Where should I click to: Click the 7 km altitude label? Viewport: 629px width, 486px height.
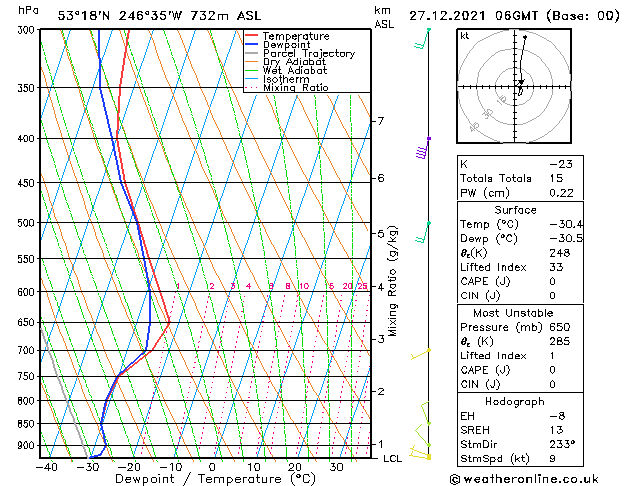click(x=381, y=121)
